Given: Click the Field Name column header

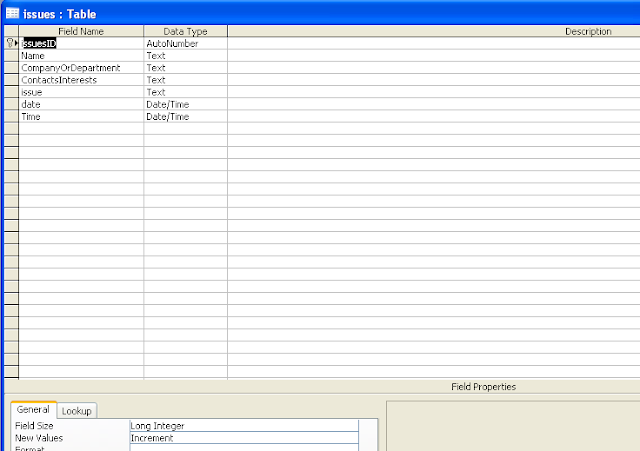Looking at the screenshot, I should pyautogui.click(x=81, y=31).
